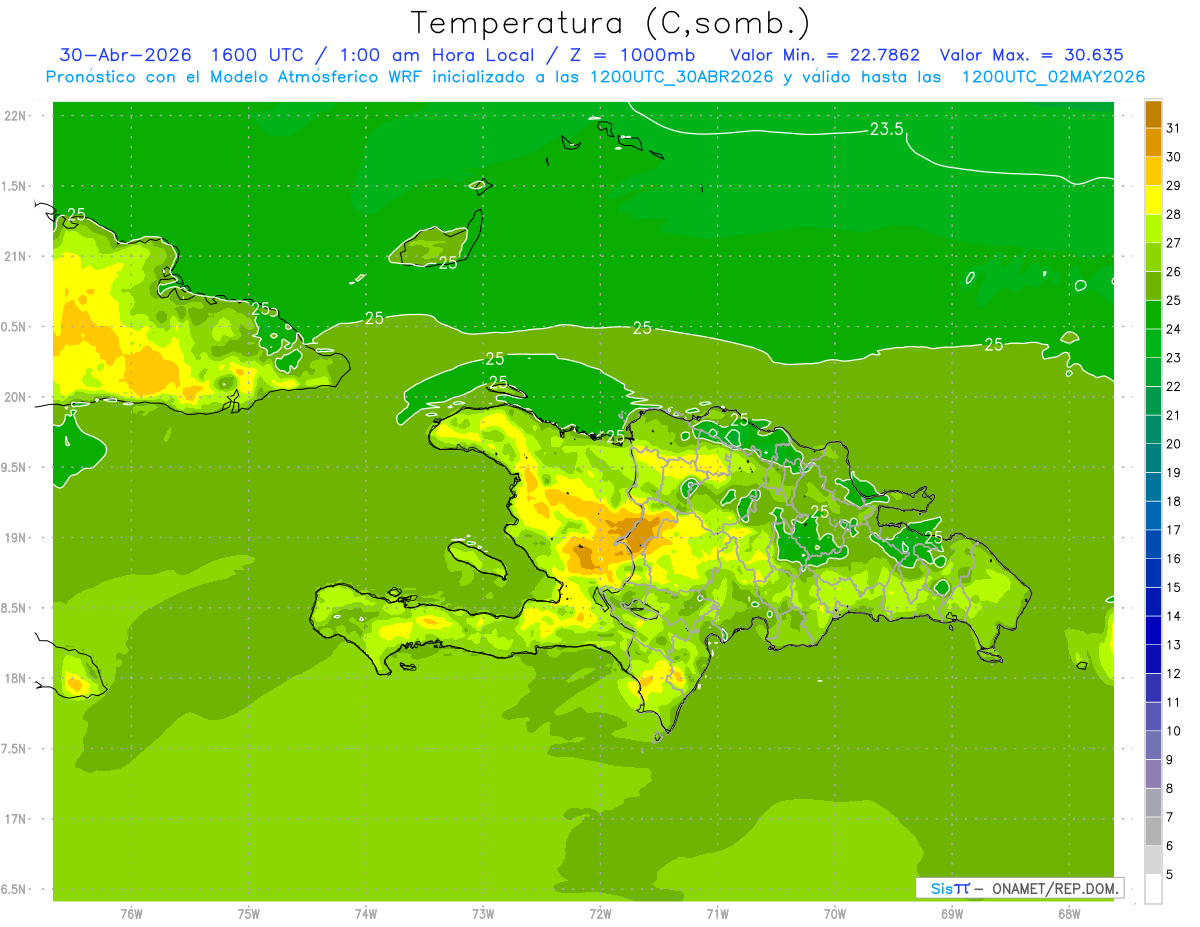Viewport: 1200px width, 927px height.
Task: Click the 23.5 contour line label
Action: point(886,129)
